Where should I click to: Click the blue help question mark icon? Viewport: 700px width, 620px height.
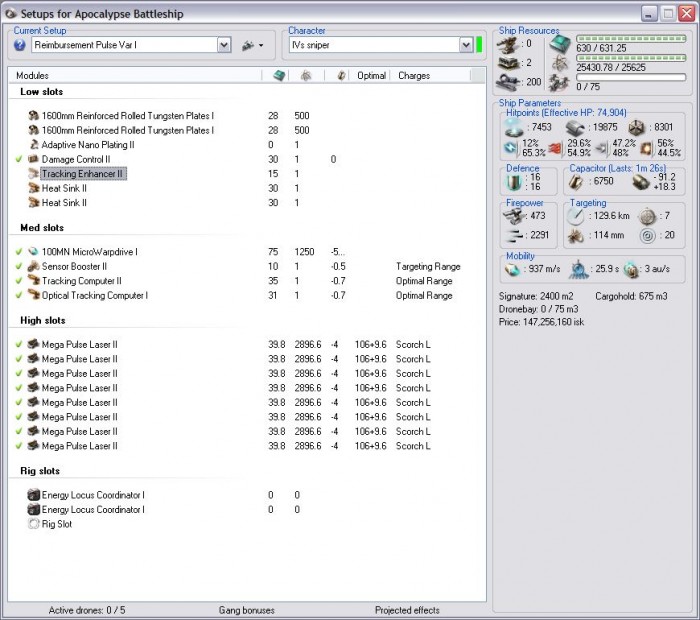(x=20, y=45)
